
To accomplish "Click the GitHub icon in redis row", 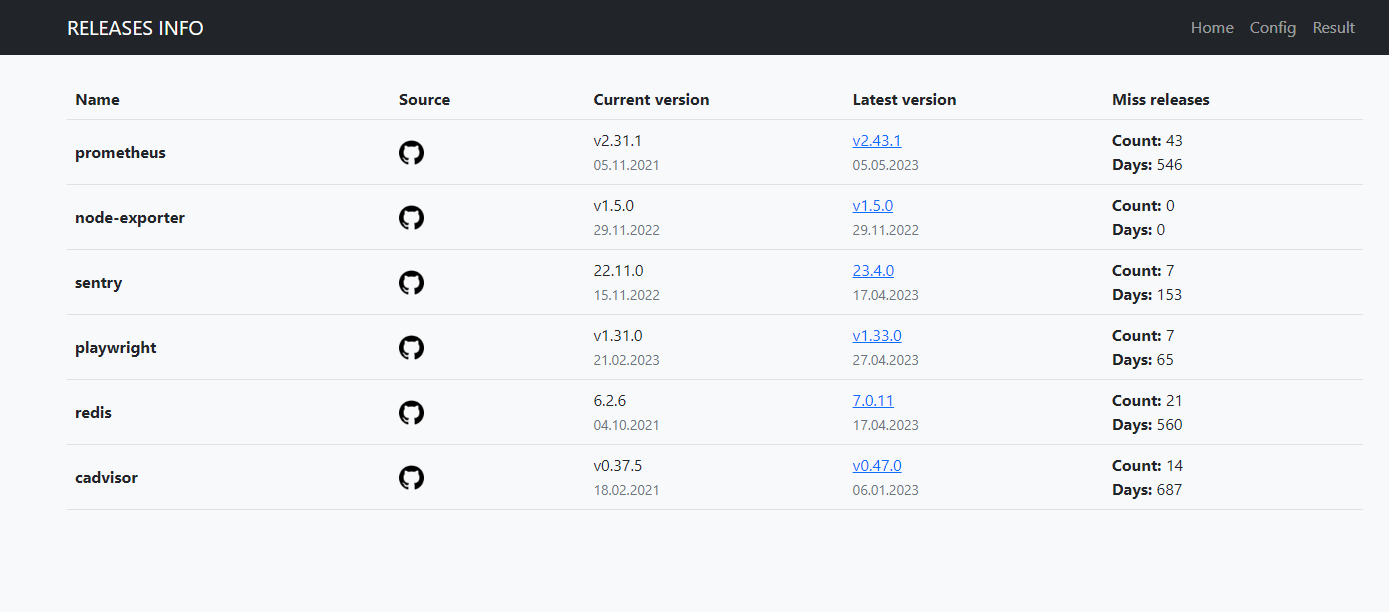I will click(411, 413).
